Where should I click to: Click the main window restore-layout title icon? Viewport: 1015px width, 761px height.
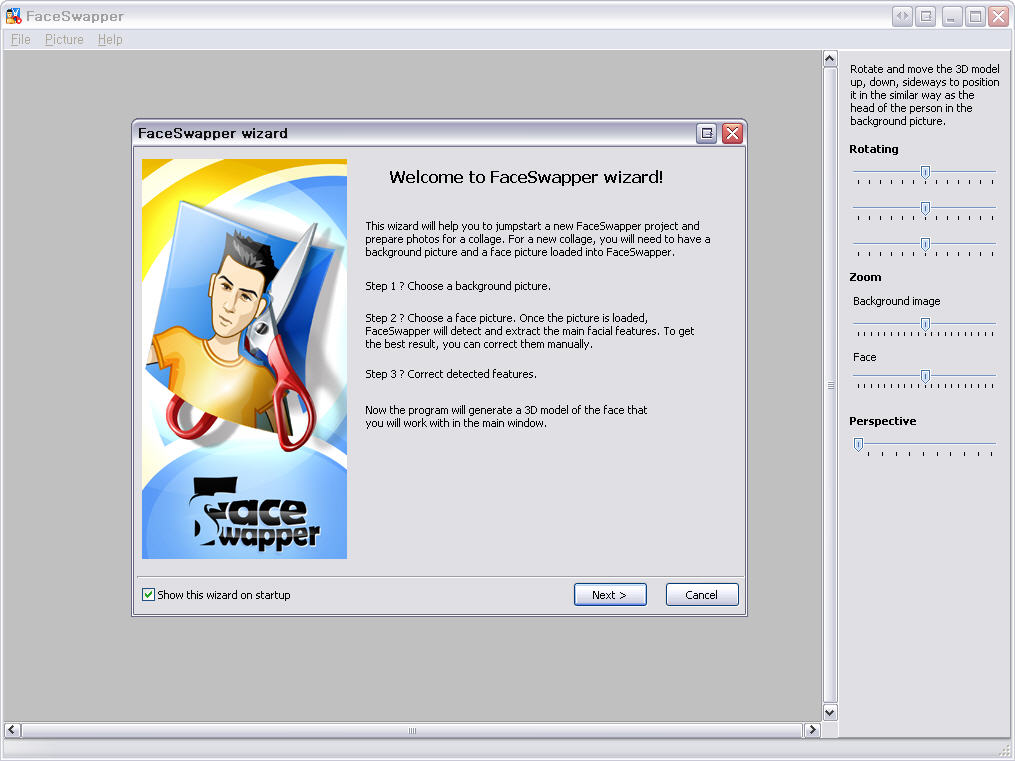coord(926,16)
